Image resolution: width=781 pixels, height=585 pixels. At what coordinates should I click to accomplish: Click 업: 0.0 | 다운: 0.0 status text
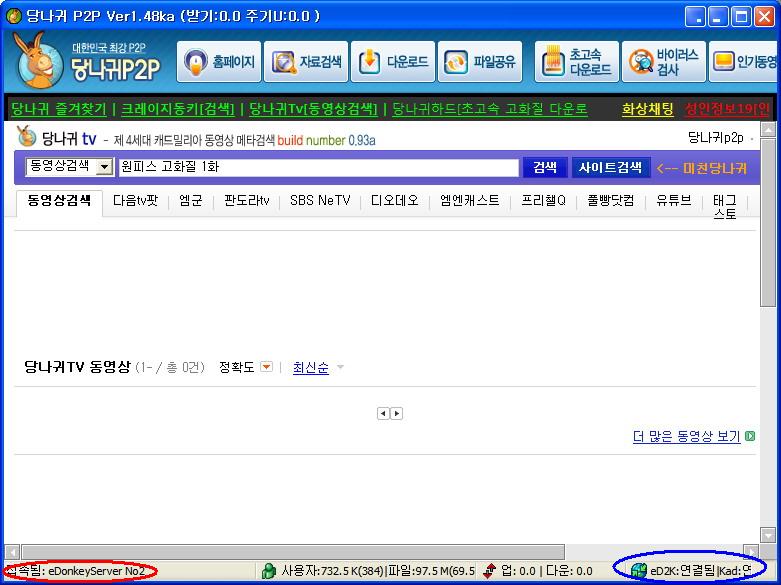click(x=547, y=571)
